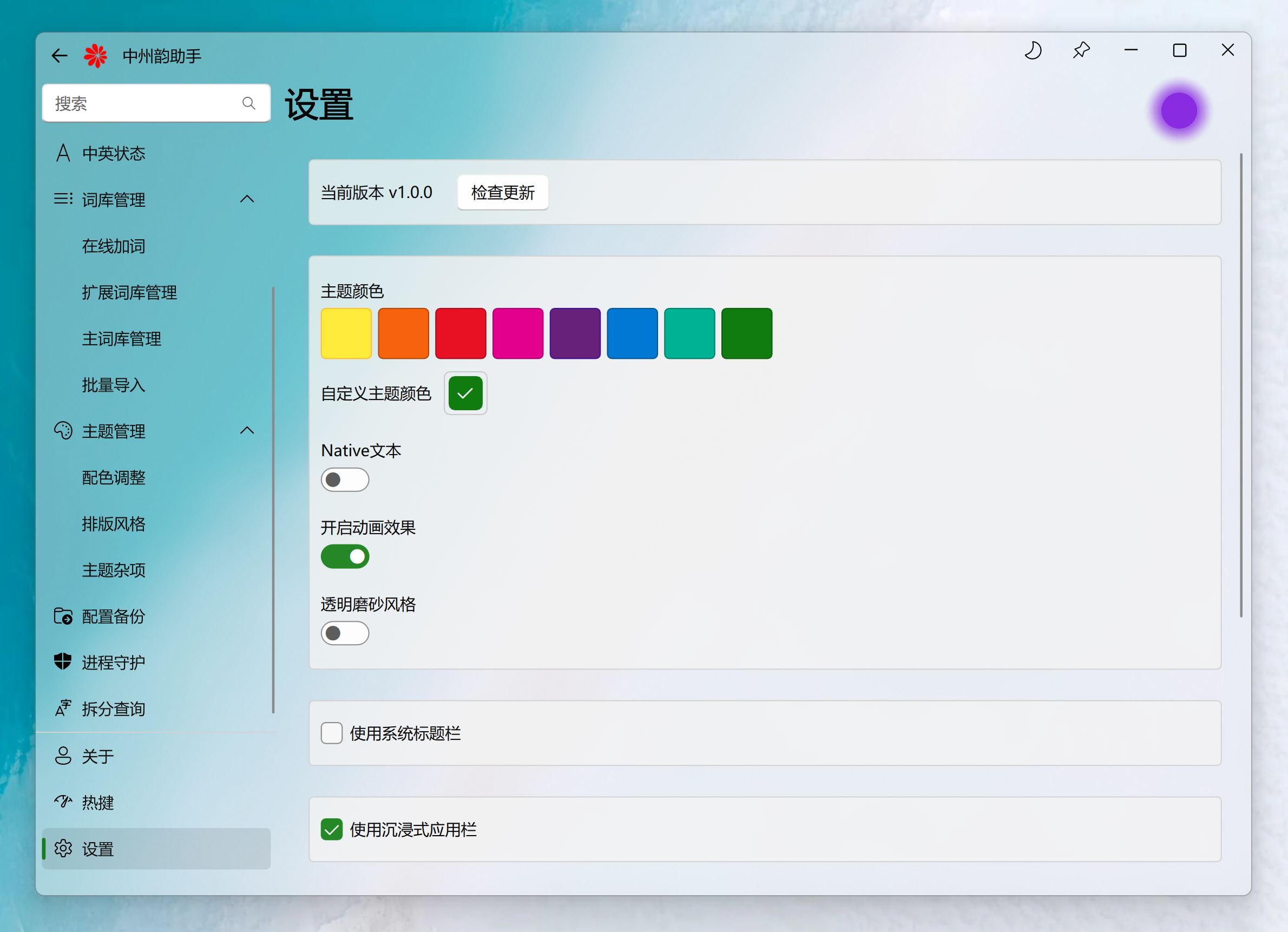Open 配置备份 folder item
This screenshot has width=1288, height=932.
click(x=113, y=616)
